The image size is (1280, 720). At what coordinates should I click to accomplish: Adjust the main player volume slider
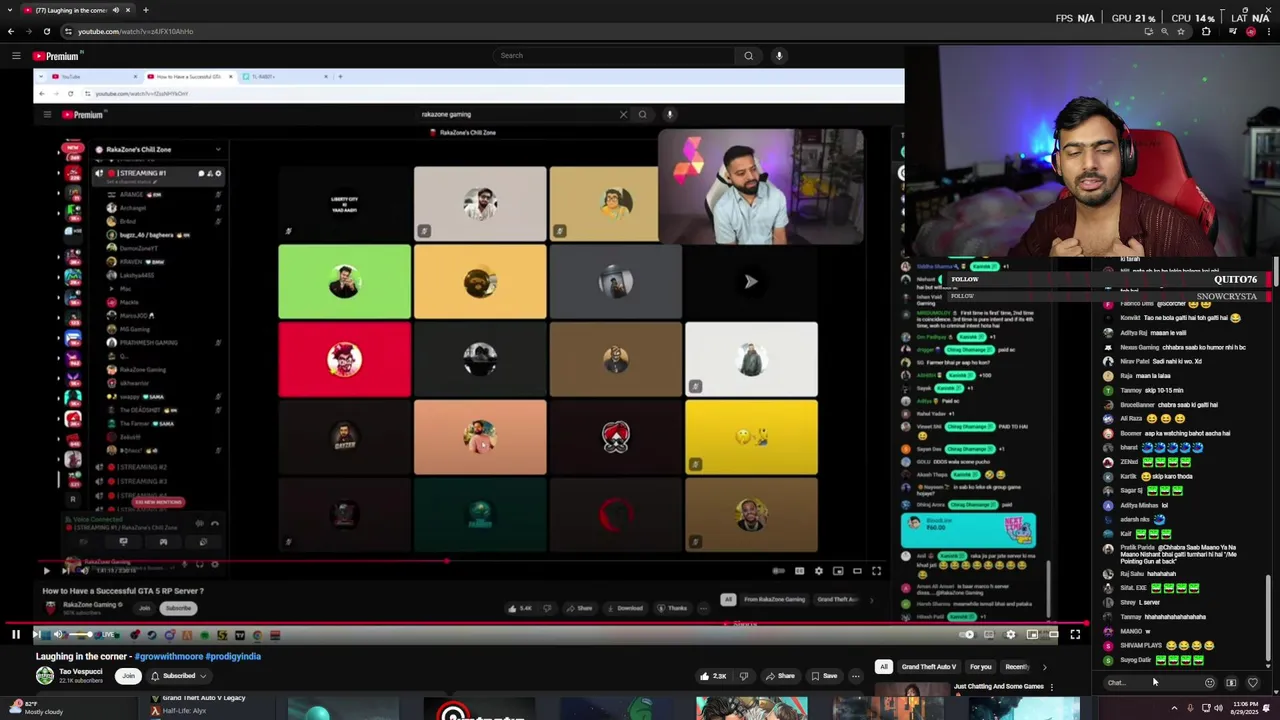click(80, 634)
